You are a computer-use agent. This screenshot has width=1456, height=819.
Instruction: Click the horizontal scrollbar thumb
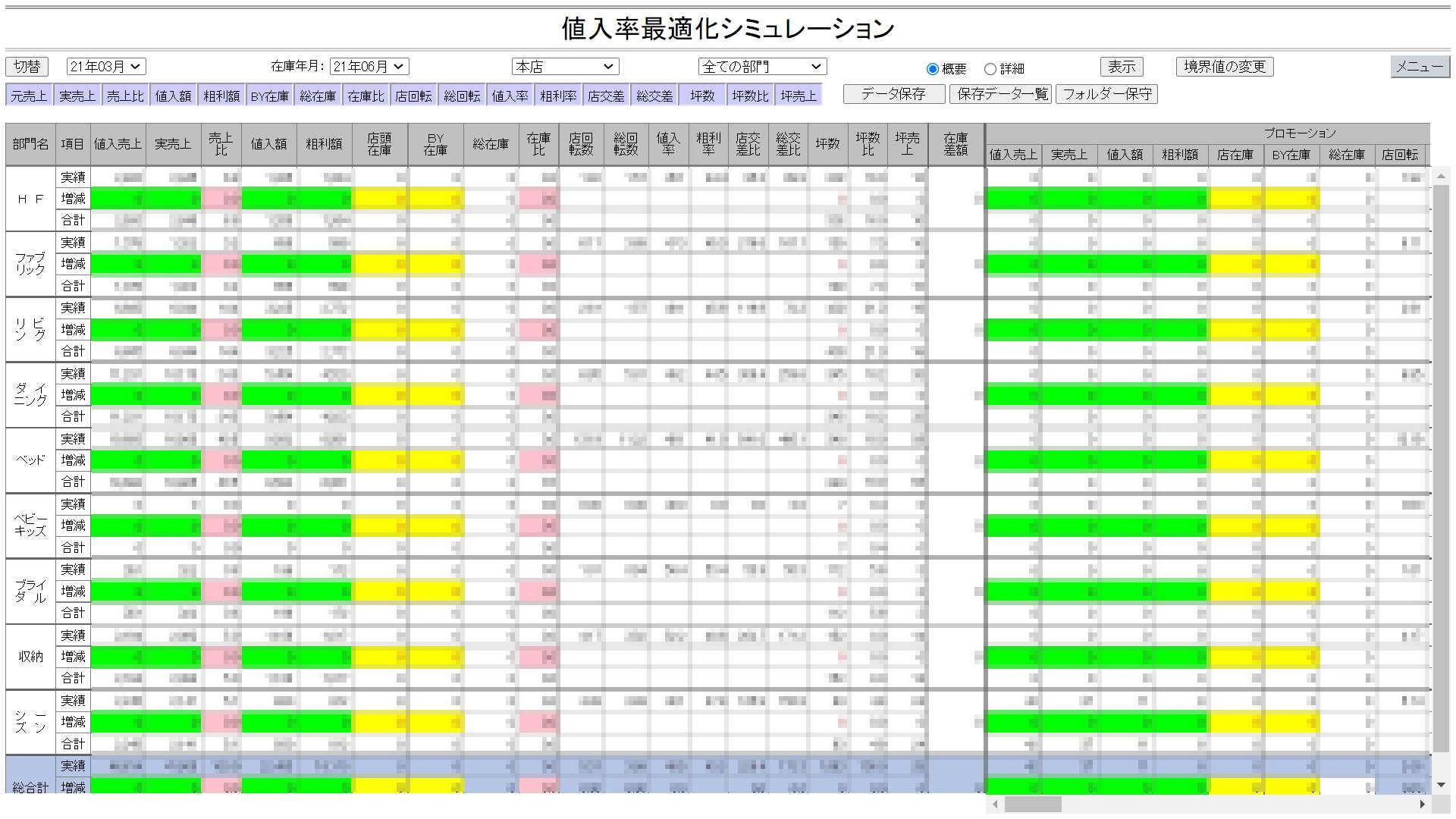1033,804
